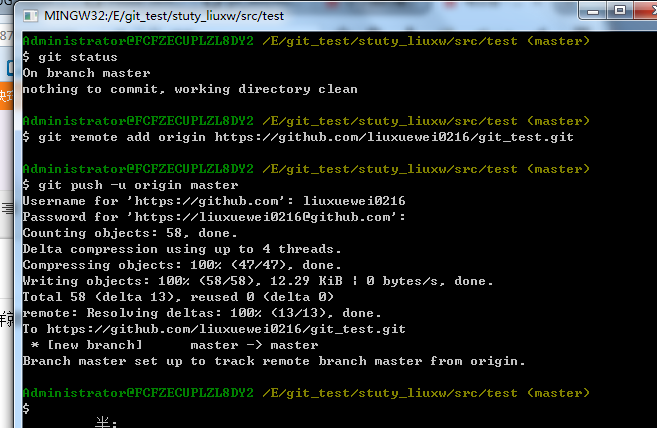
Task: Select the '* [new branch] master -> master' line
Action: click(174, 345)
